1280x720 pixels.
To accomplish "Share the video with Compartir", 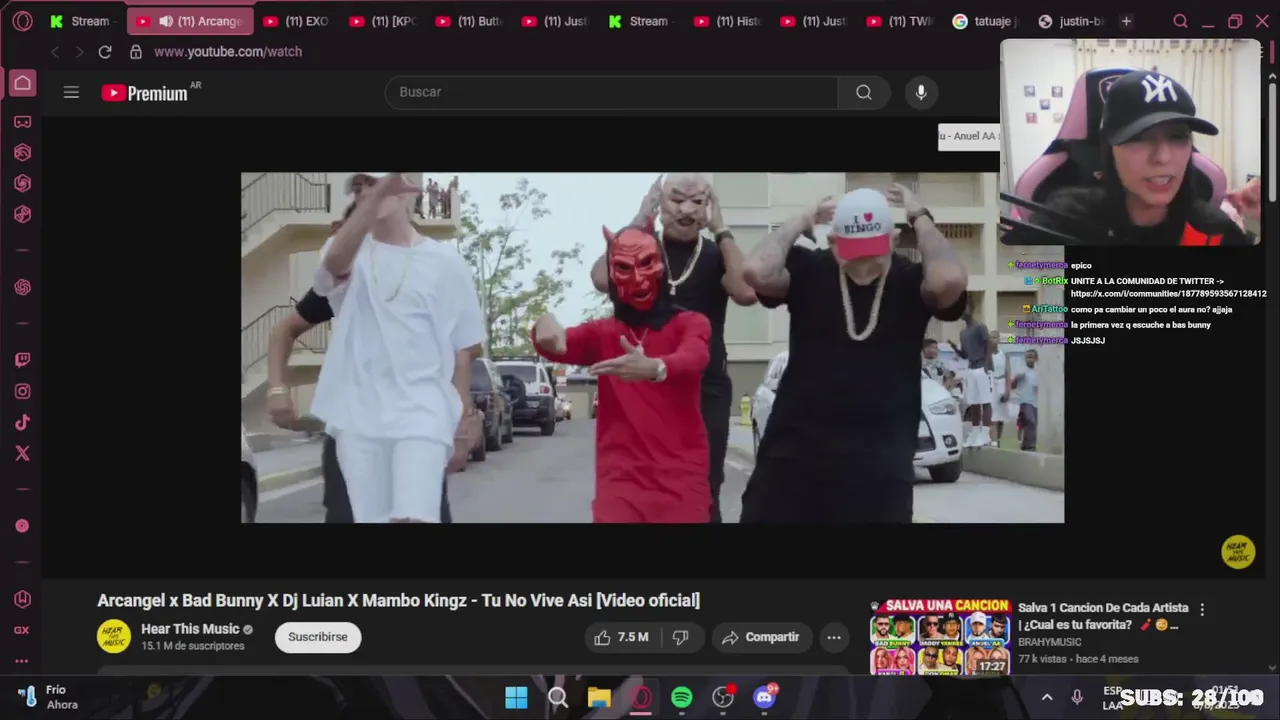I will click(761, 637).
